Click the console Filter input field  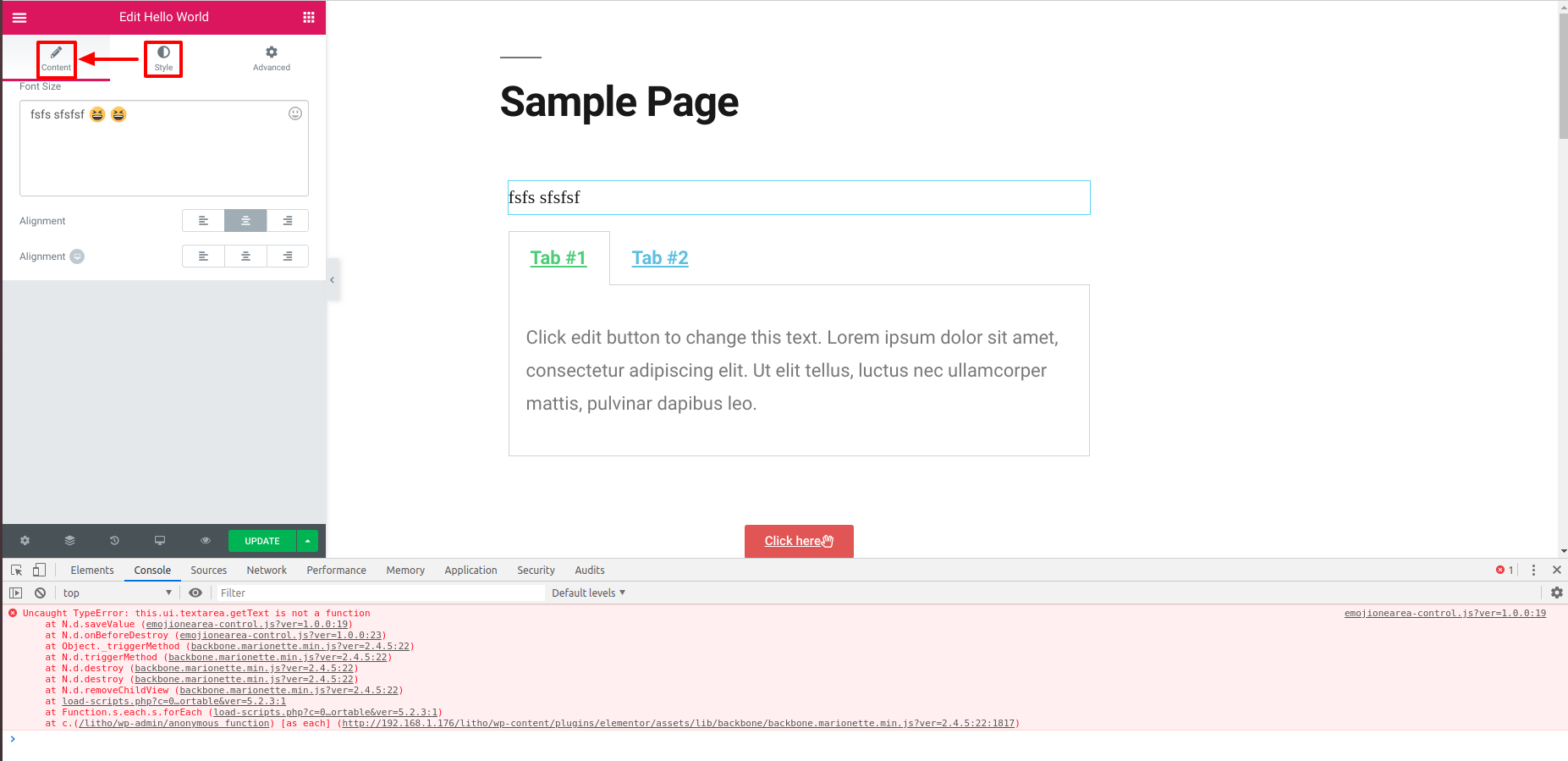(381, 593)
